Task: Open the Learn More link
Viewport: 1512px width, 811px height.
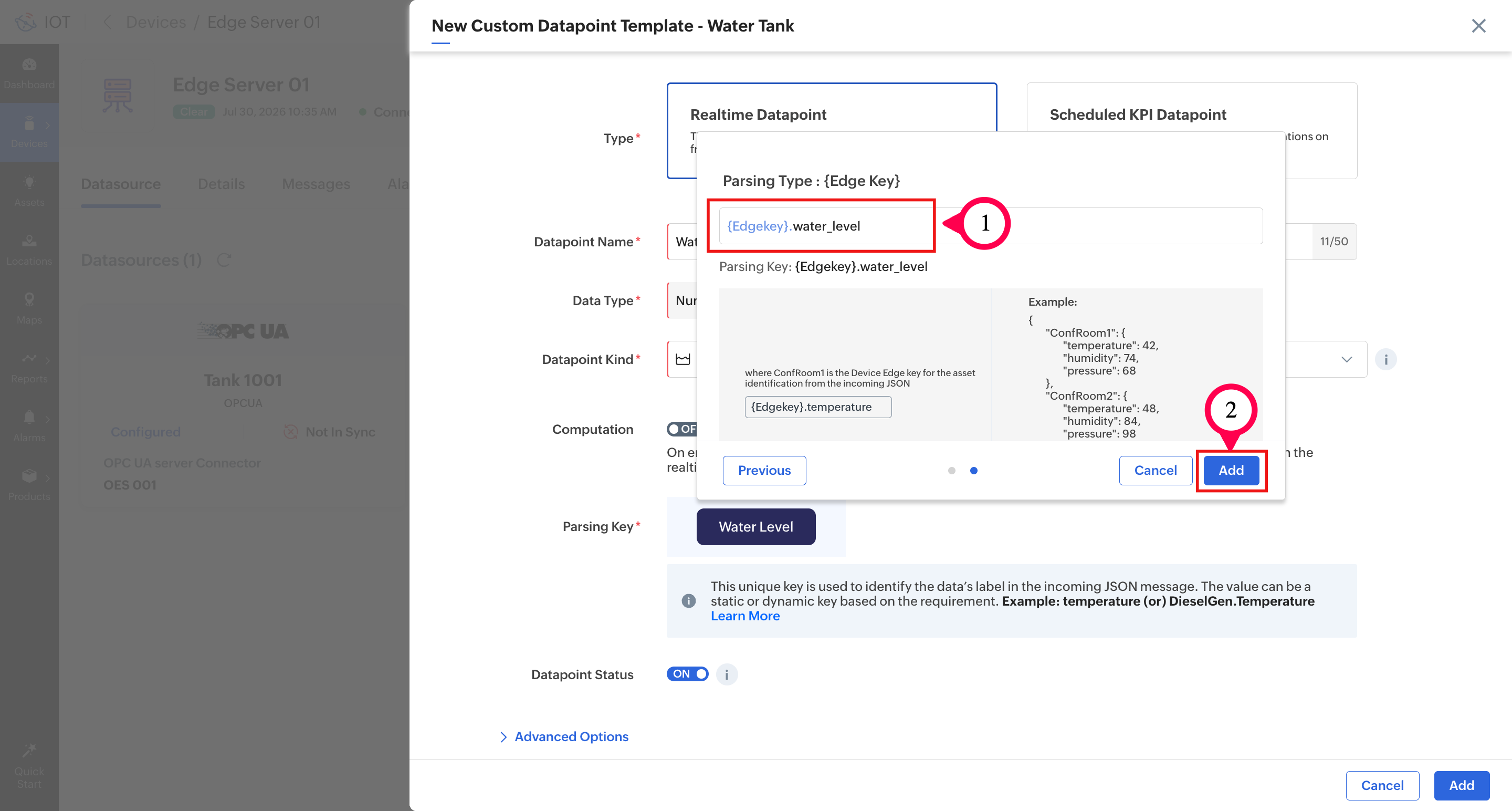Action: 745,616
